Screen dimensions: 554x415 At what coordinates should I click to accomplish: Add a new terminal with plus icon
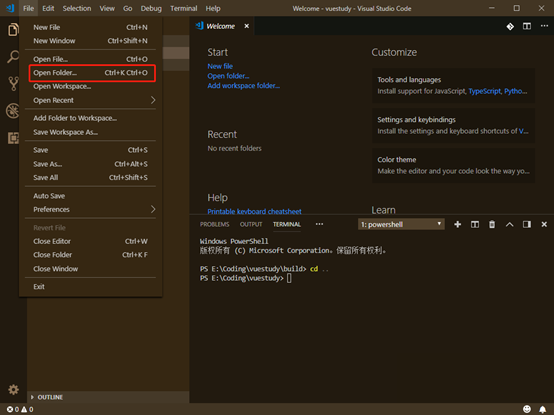tap(457, 224)
